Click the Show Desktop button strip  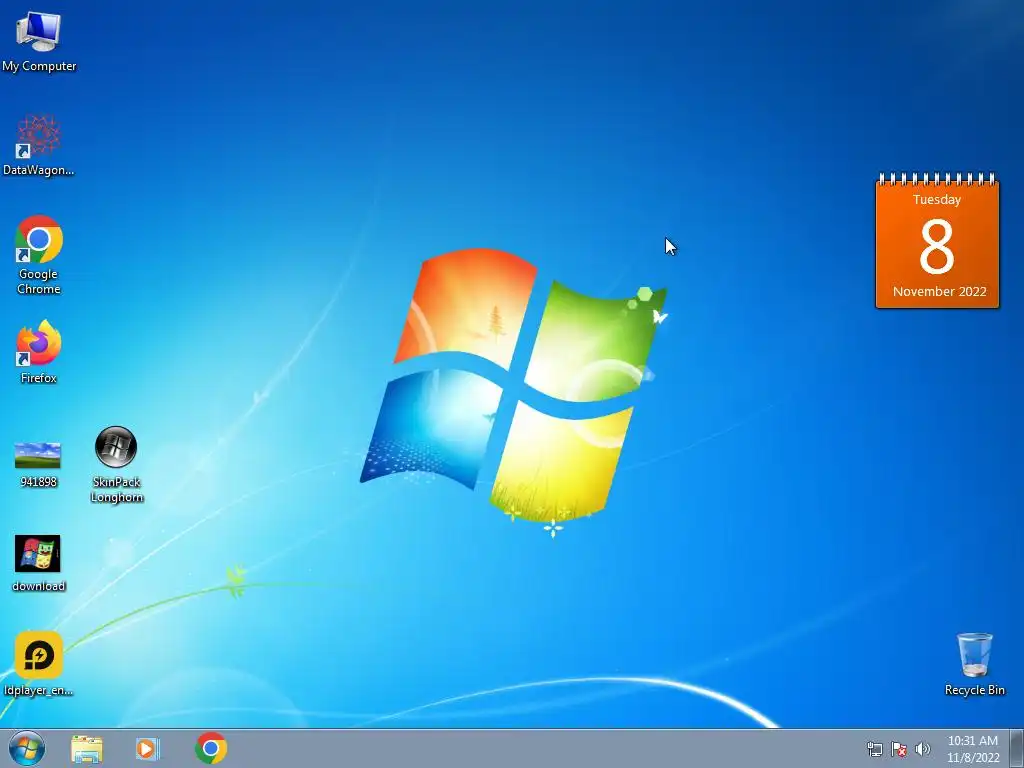point(1017,749)
